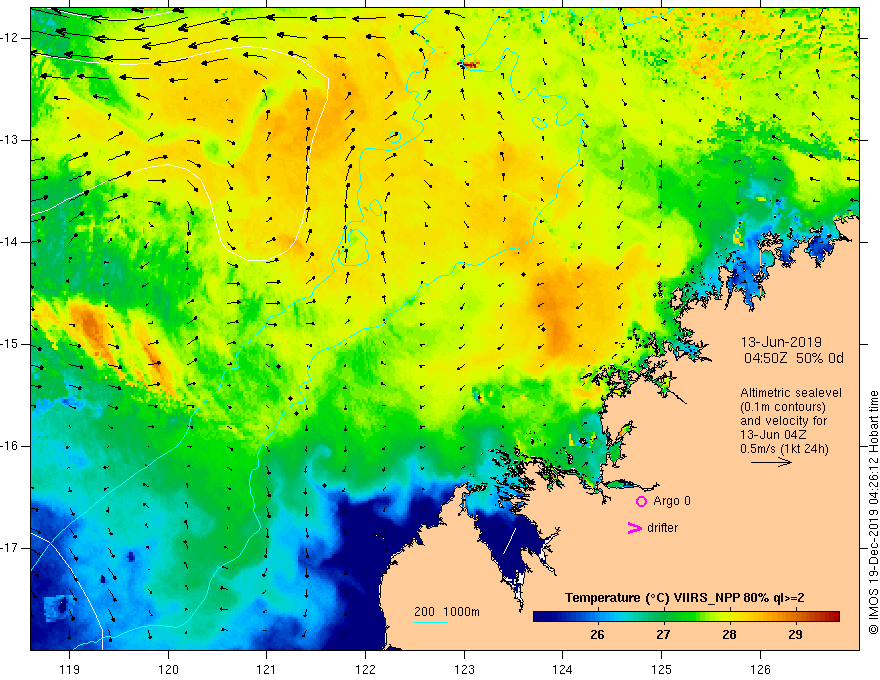This screenshot has height=680, width=880.
Task: Click the 'drifter' legend label
Action: (x=662, y=528)
